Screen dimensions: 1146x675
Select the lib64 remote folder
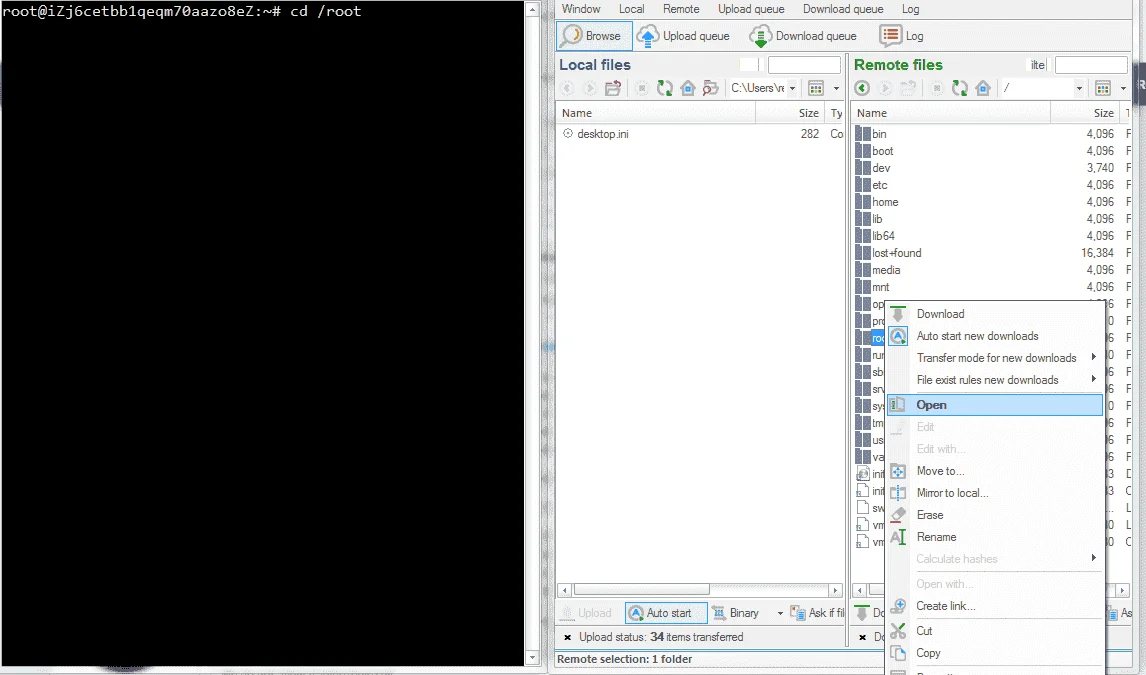883,236
